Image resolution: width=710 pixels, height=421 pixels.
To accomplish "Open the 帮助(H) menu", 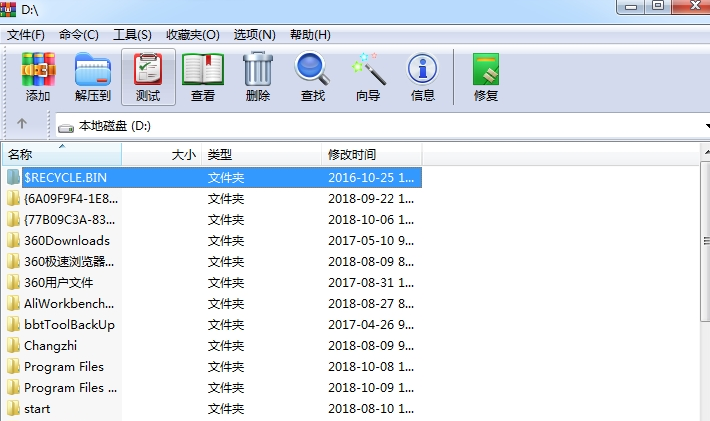I will 310,35.
